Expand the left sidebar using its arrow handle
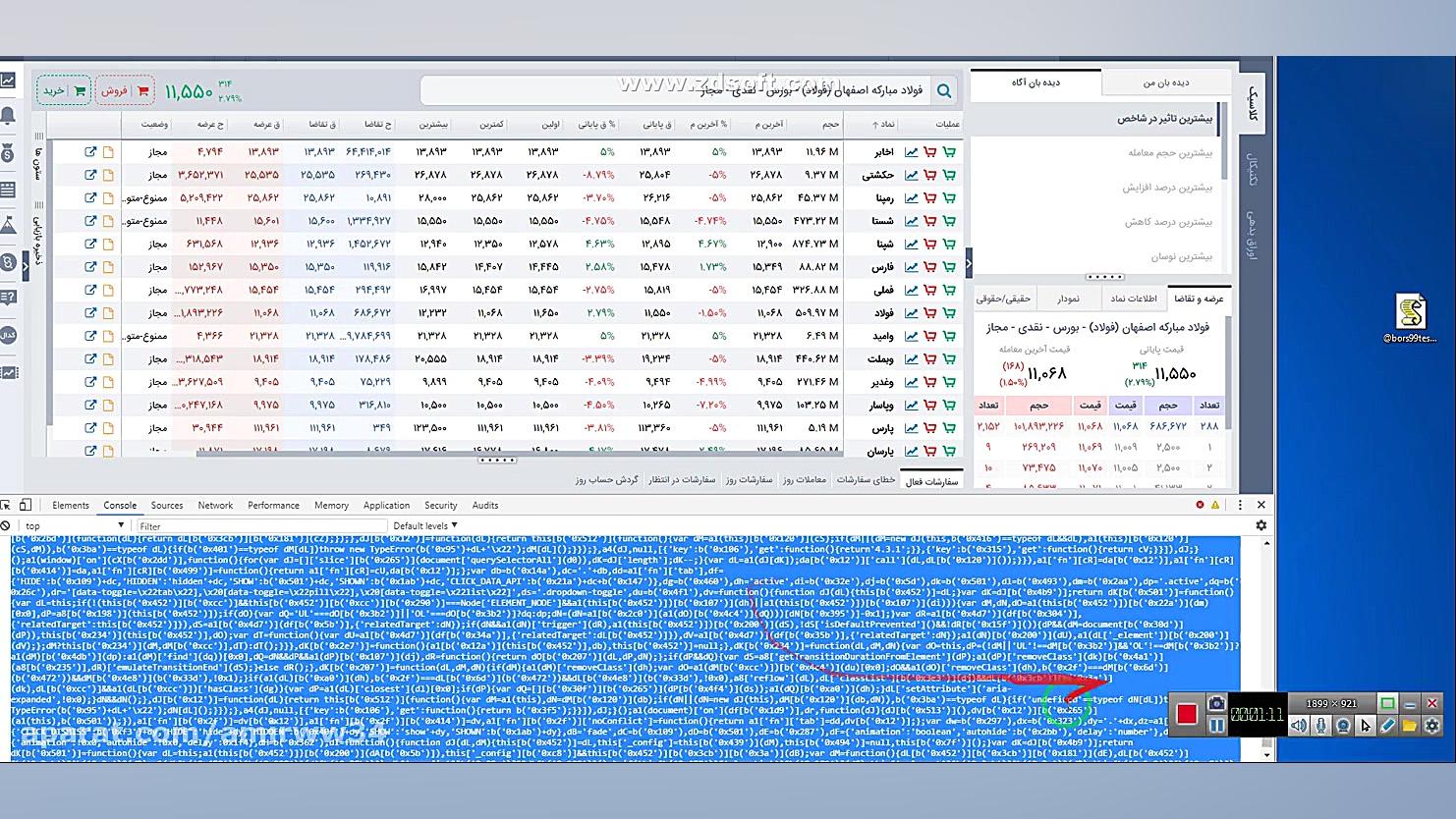 26,265
